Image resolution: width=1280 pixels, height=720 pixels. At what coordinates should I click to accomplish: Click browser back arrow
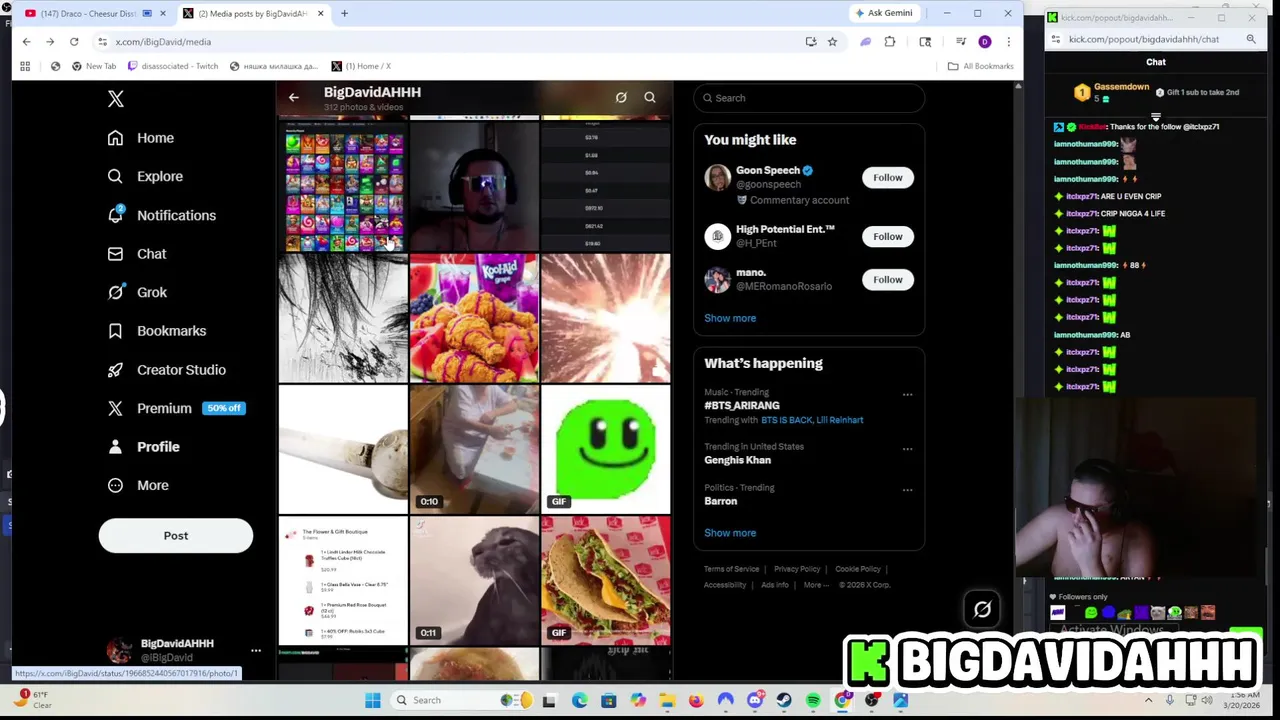pyautogui.click(x=26, y=42)
